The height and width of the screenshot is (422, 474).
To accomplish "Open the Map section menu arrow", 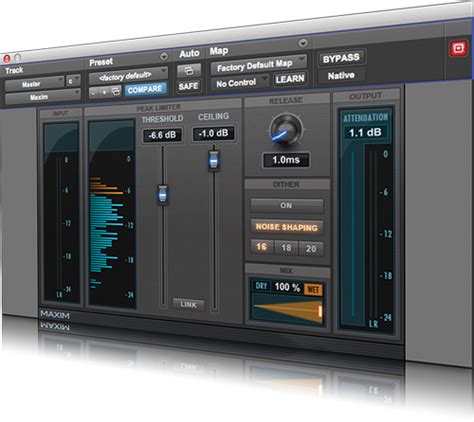I will pyautogui.click(x=303, y=43).
